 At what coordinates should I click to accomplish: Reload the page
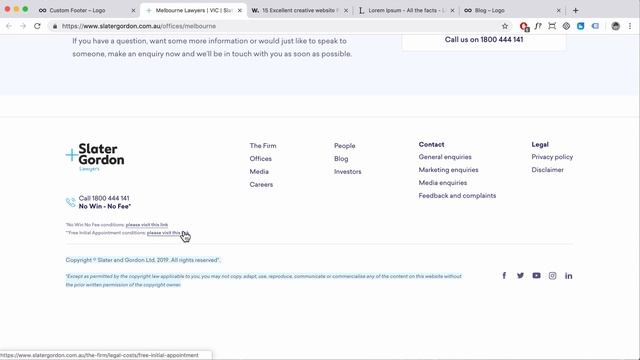37,26
